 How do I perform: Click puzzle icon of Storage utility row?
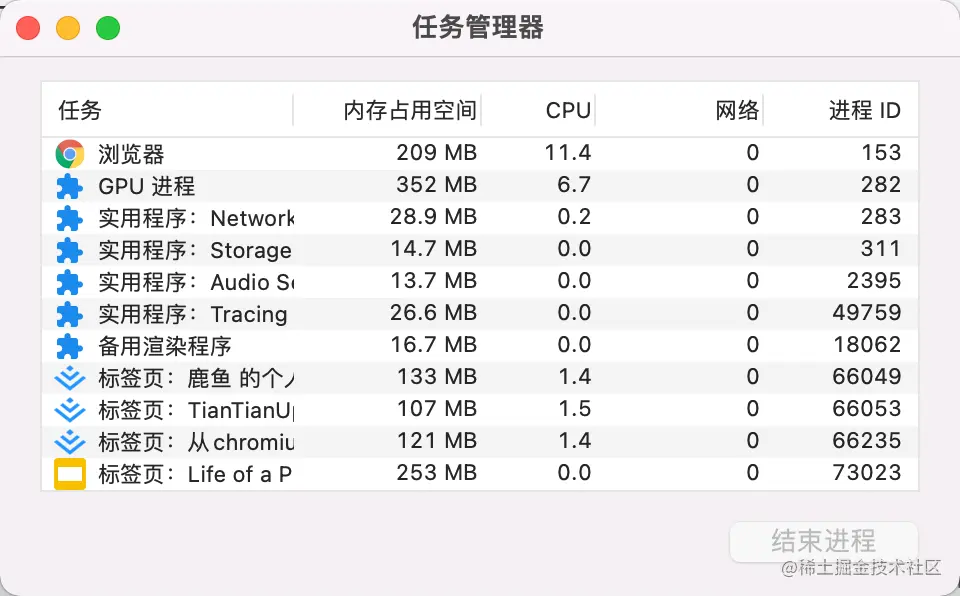[x=69, y=250]
